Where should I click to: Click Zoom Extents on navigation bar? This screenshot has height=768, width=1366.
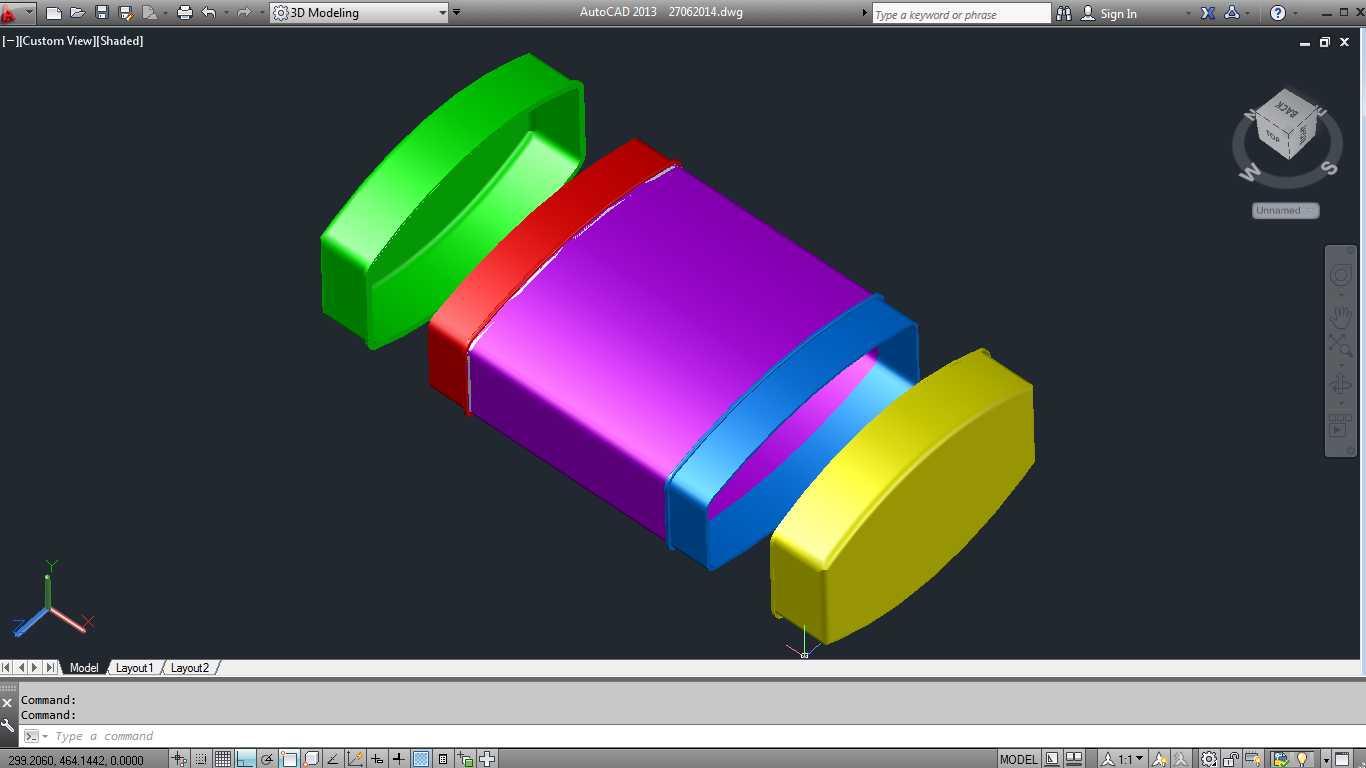tap(1340, 347)
